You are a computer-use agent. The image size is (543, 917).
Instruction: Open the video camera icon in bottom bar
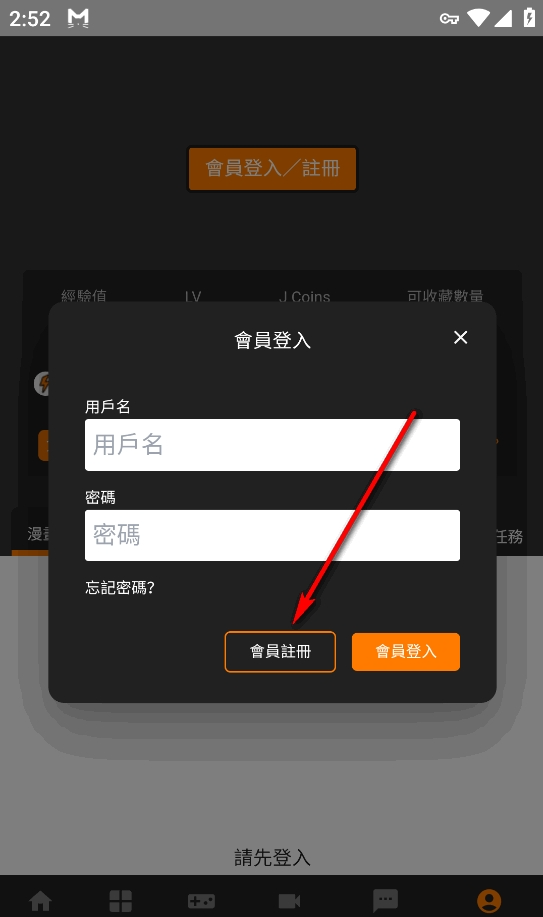pos(289,901)
